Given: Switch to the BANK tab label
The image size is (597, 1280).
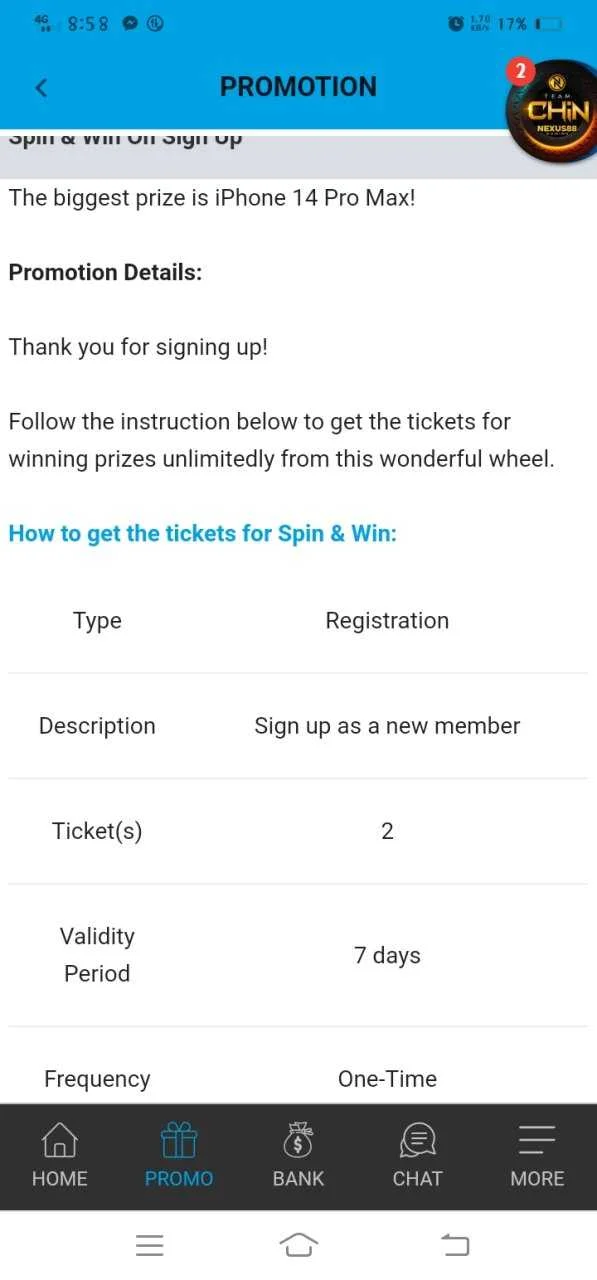Looking at the screenshot, I should coord(298,1179).
